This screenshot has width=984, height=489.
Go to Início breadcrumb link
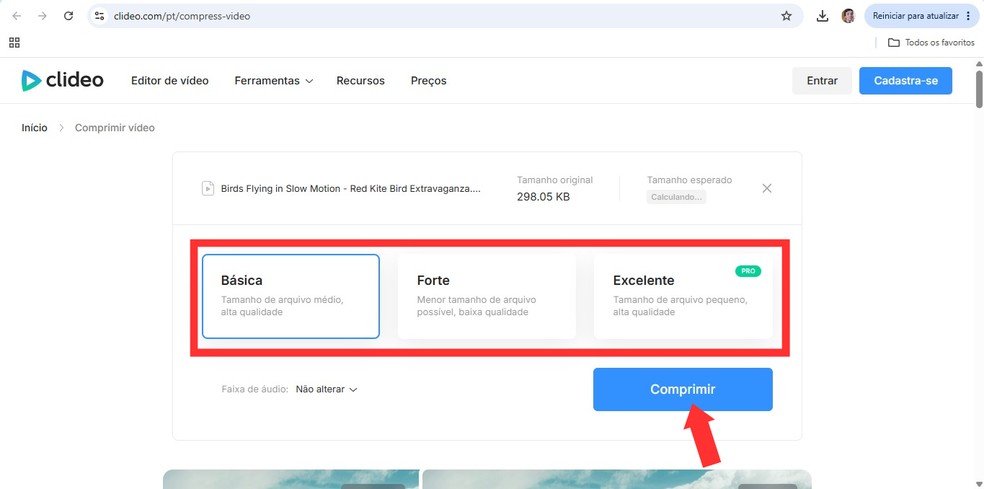[35, 127]
